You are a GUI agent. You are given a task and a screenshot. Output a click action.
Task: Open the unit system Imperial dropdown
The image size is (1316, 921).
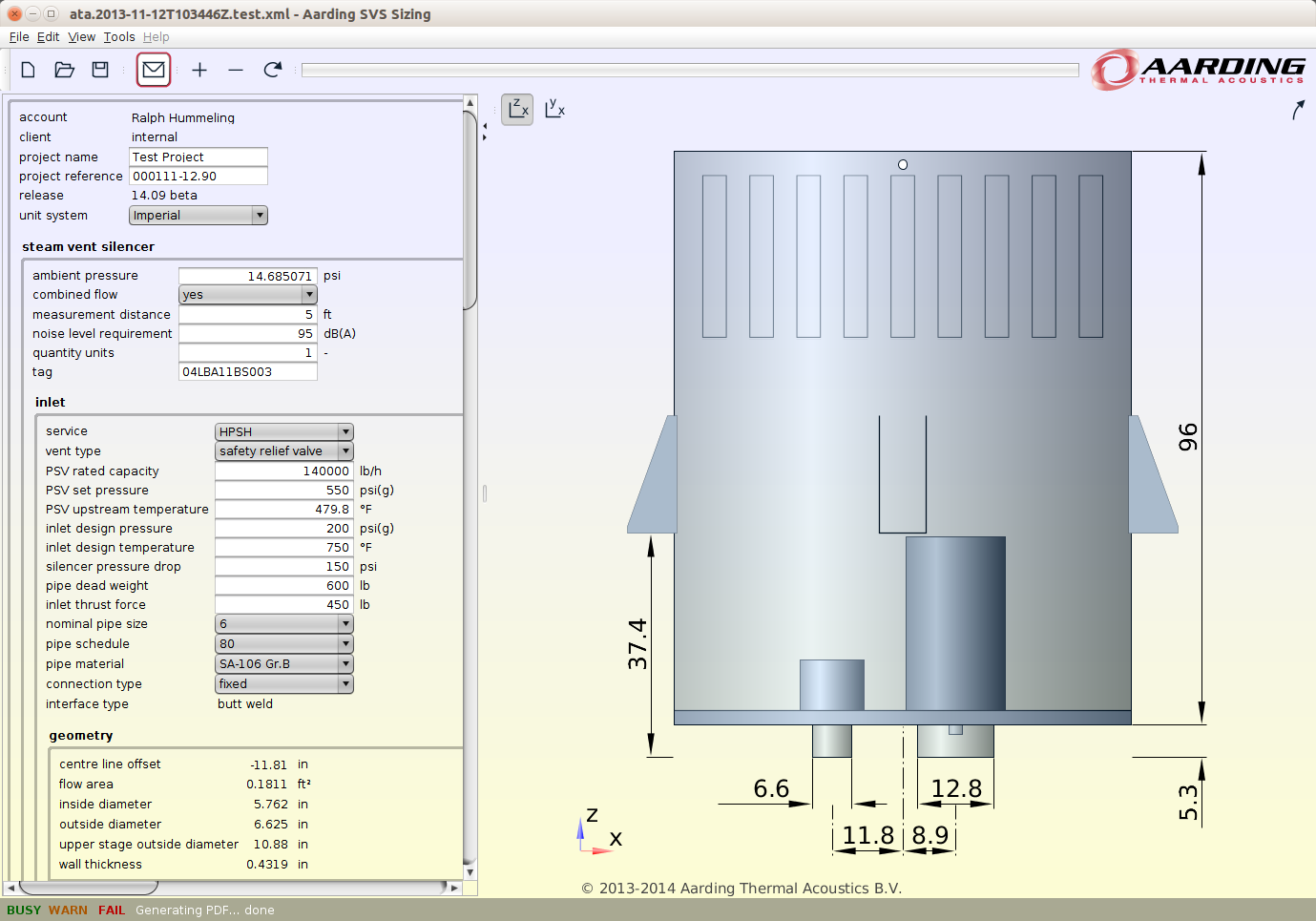coord(198,216)
